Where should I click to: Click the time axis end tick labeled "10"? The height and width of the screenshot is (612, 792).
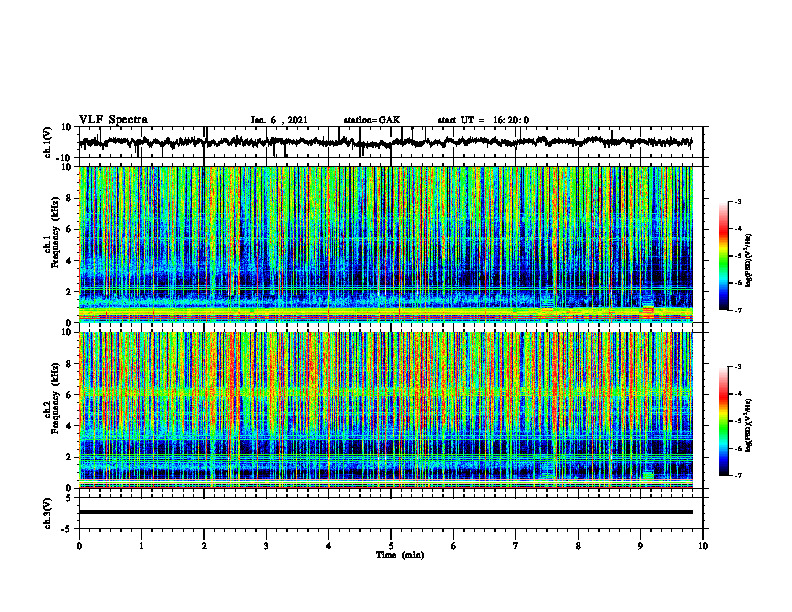coord(703,546)
